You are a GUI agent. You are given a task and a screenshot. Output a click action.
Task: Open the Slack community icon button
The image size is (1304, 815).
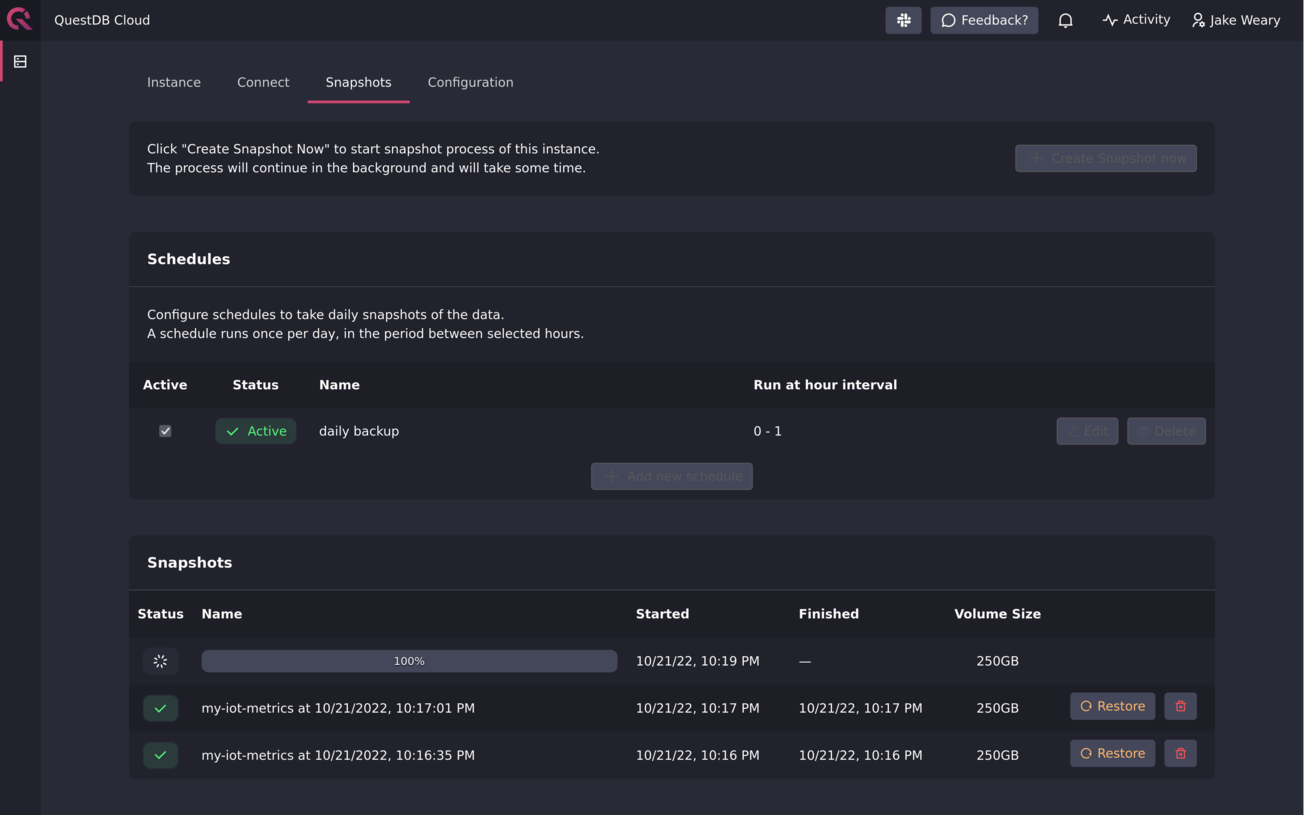(904, 20)
